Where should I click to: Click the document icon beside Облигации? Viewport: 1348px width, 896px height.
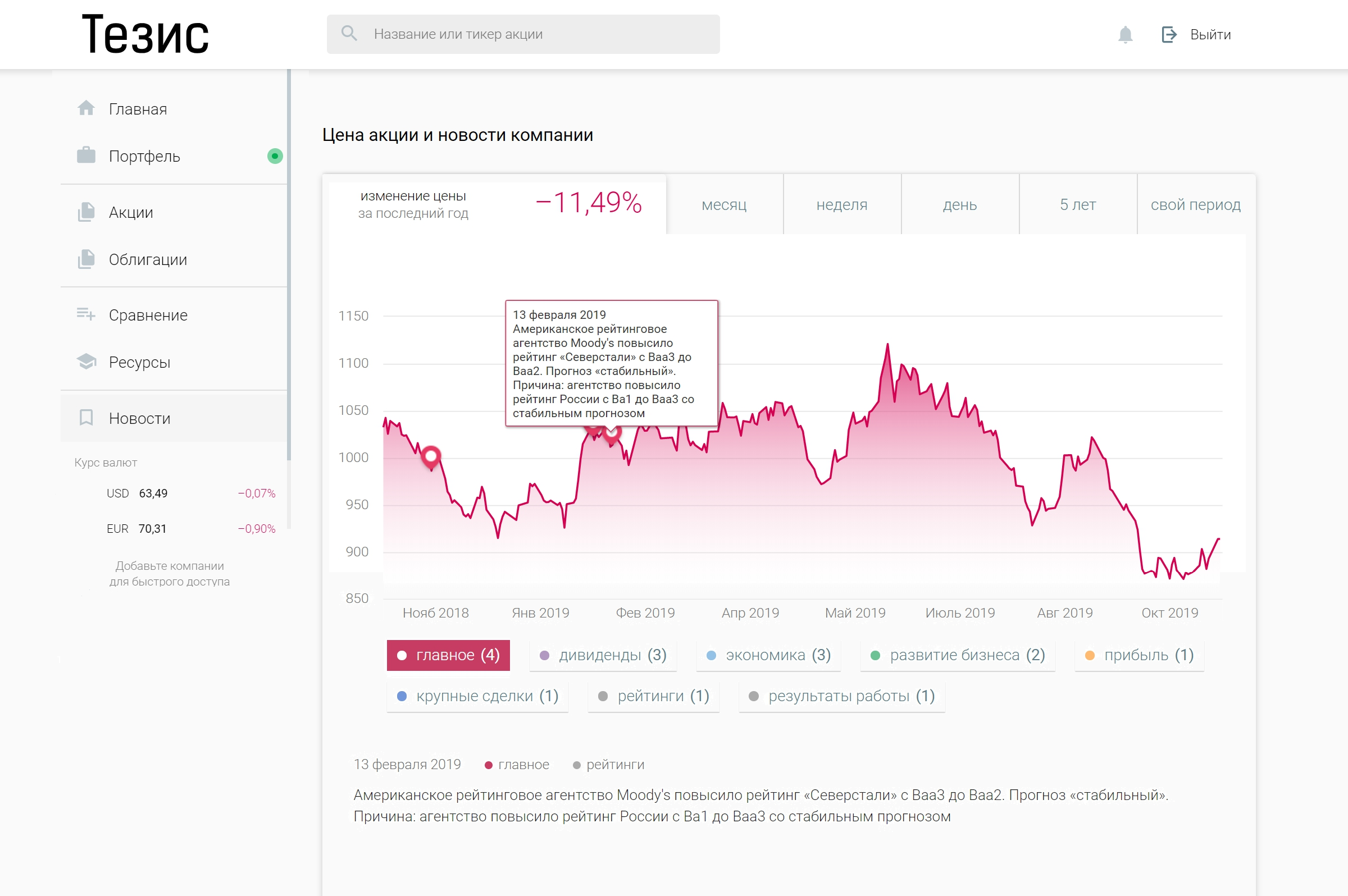tap(86, 259)
